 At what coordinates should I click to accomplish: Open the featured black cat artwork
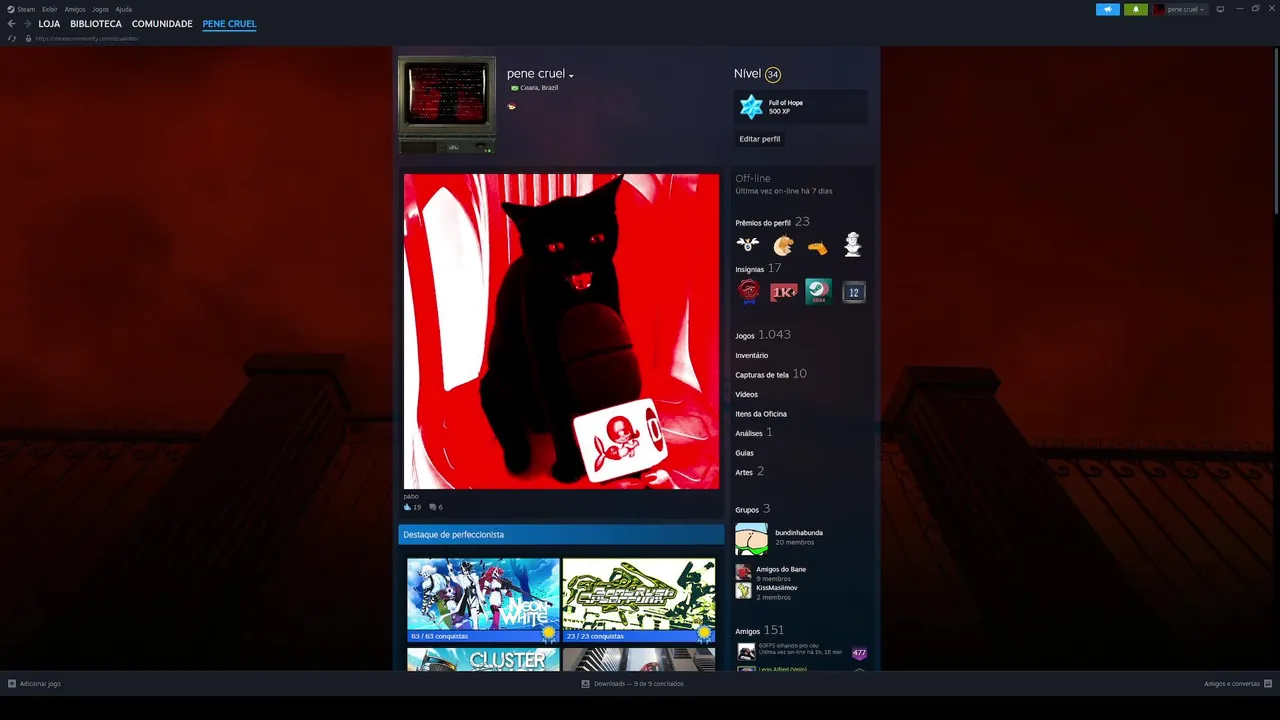point(561,331)
